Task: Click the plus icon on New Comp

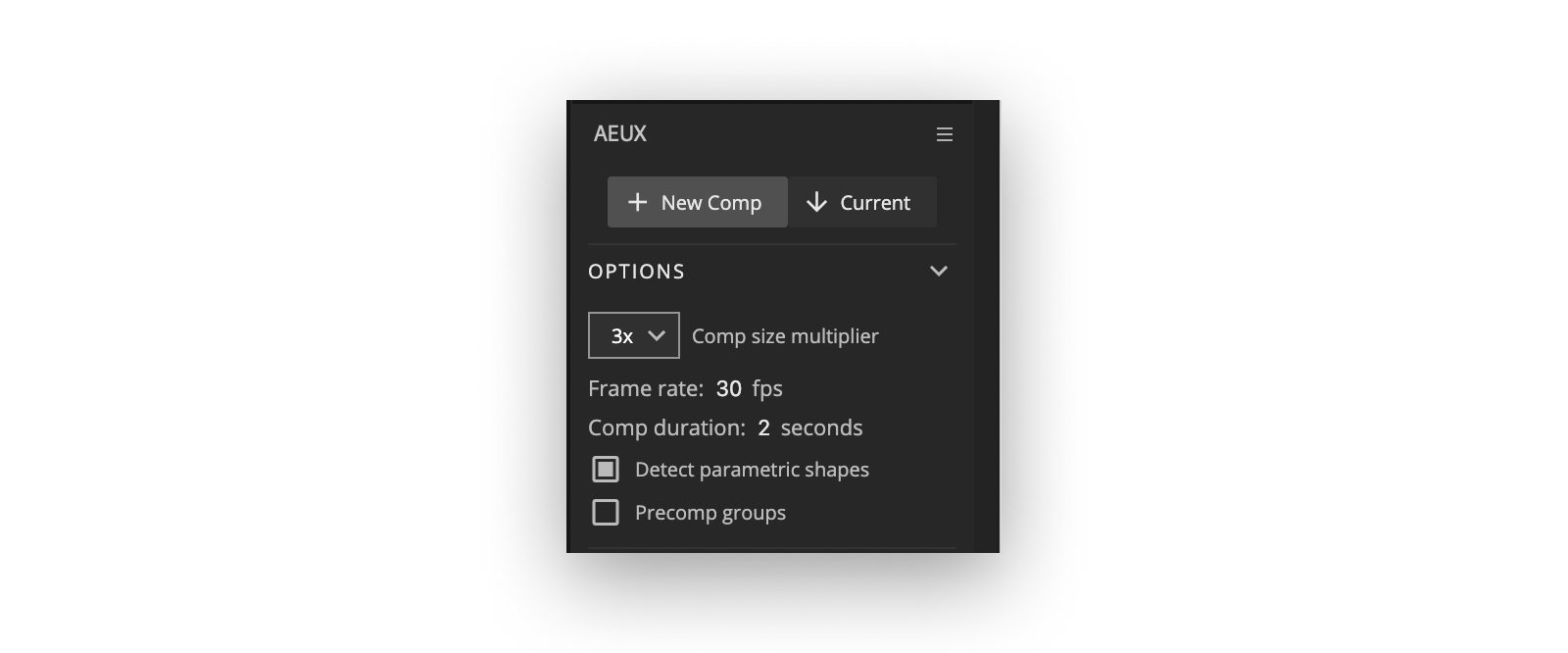Action: point(637,202)
